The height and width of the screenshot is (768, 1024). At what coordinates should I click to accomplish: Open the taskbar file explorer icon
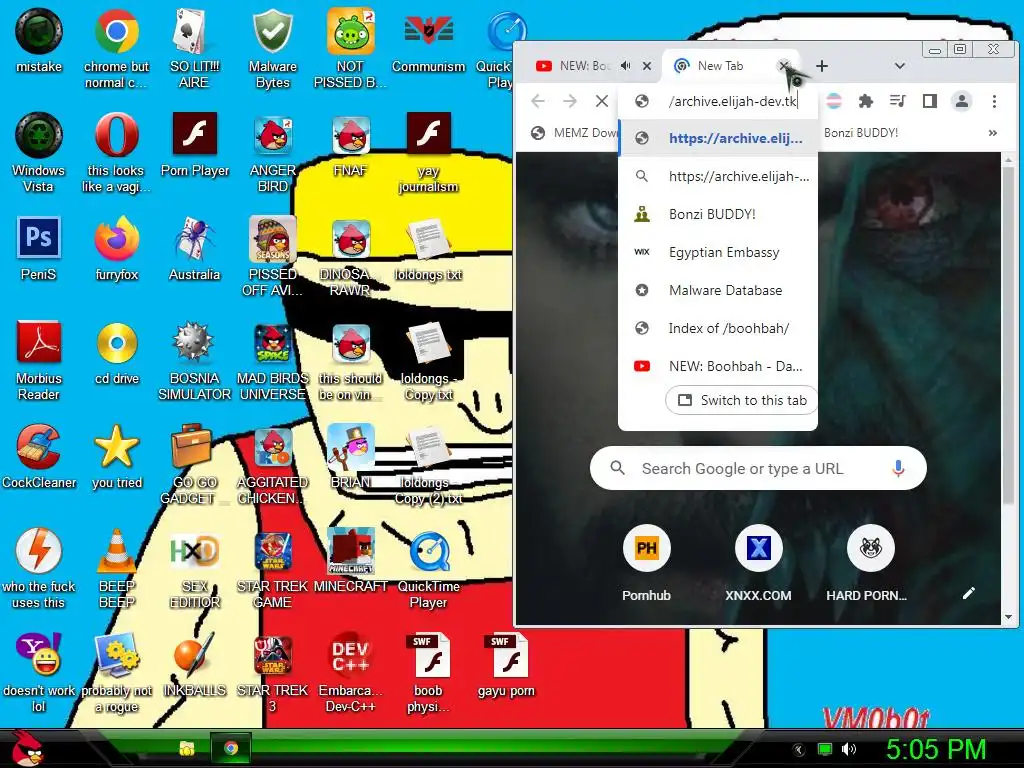pos(187,748)
